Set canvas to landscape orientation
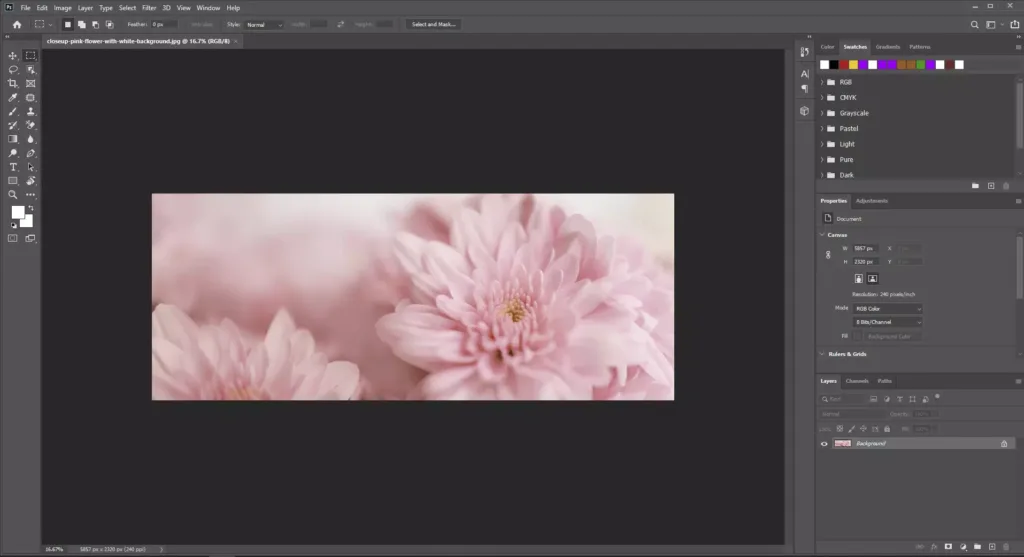 tap(872, 279)
